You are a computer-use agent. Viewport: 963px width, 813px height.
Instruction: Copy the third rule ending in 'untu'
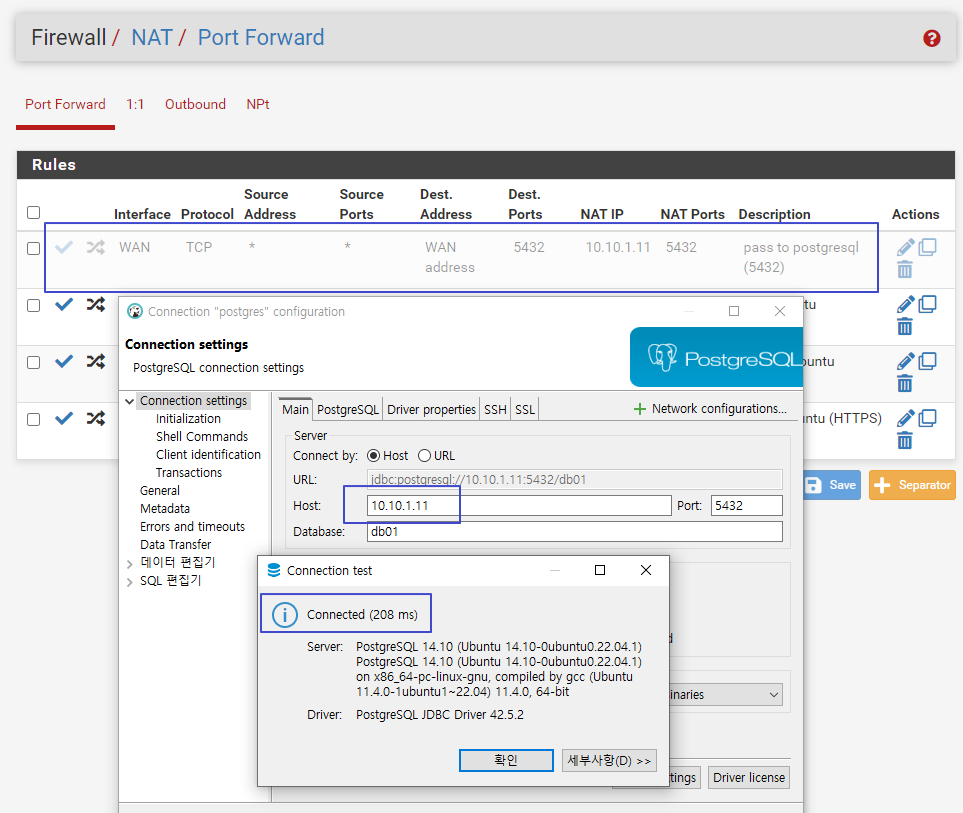(x=927, y=361)
